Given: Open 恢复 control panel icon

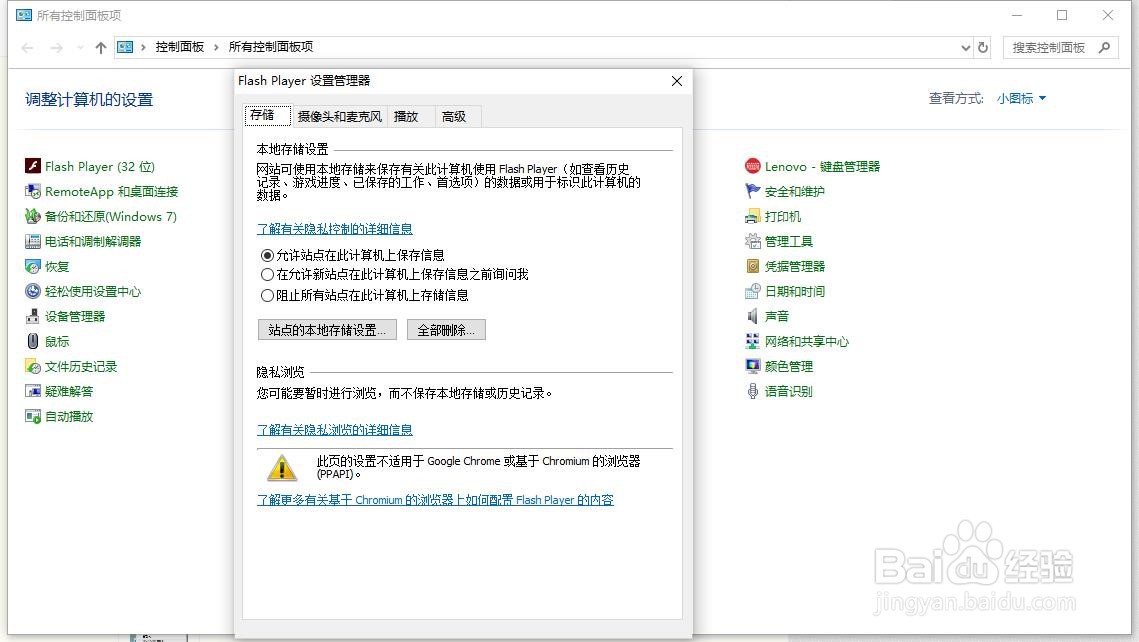Looking at the screenshot, I should [33, 267].
